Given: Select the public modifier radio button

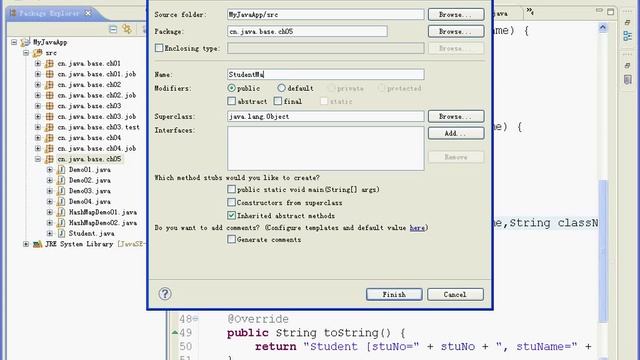Looking at the screenshot, I should [x=231, y=88].
